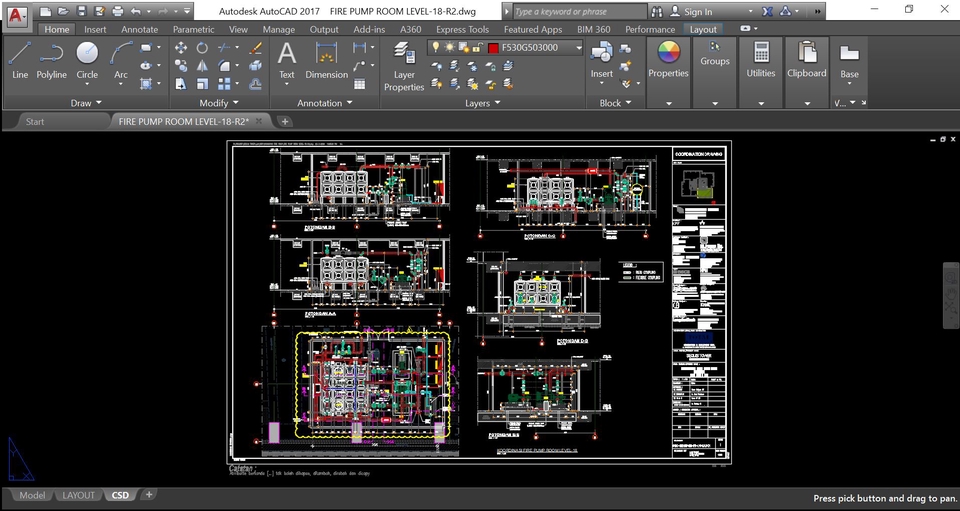
Task: Select the Stretch tool
Action: 181,84
